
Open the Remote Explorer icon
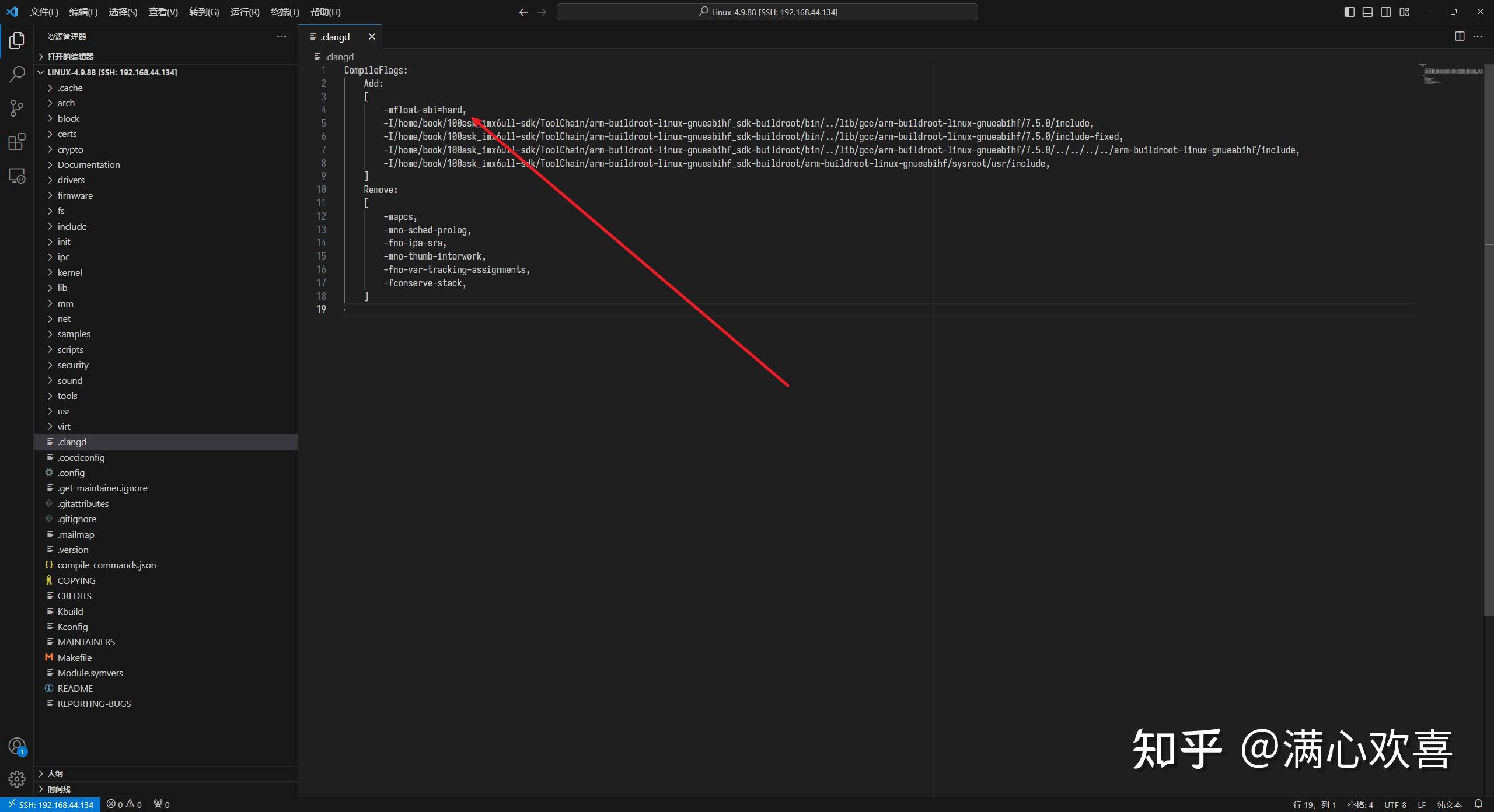coord(17,175)
